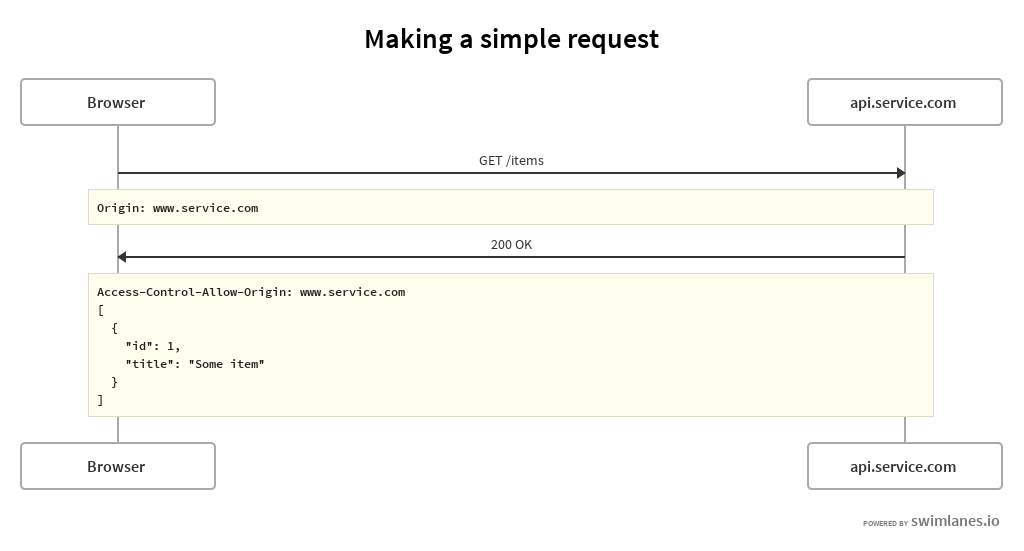Click the opening square bracket in the response body

pyautogui.click(x=100, y=310)
